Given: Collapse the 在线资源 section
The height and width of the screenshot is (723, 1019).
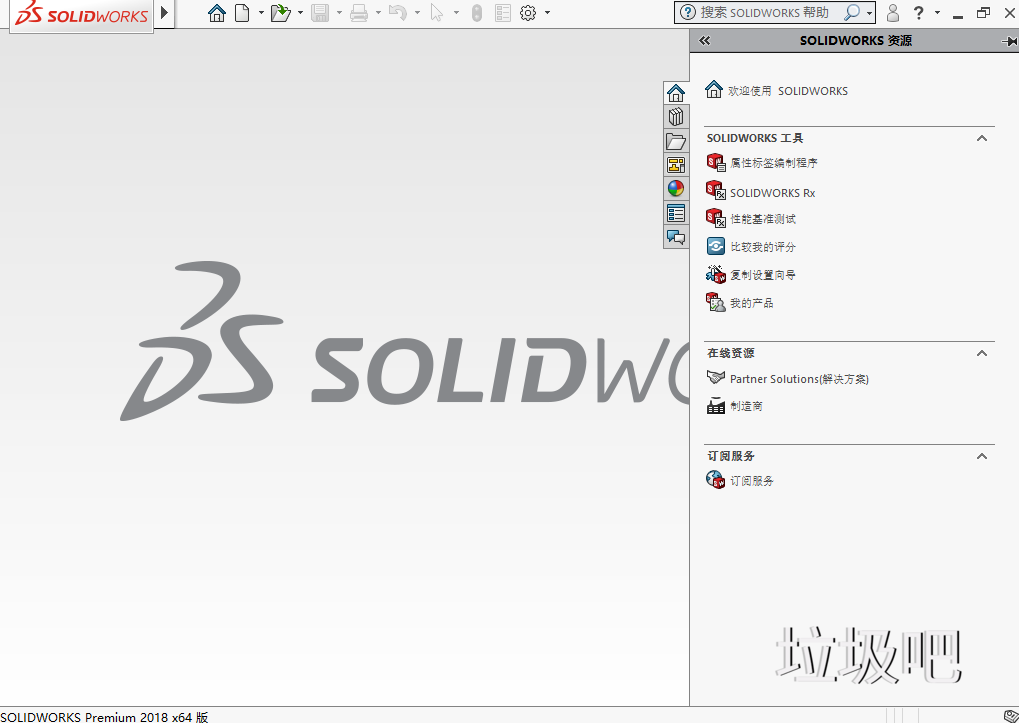Looking at the screenshot, I should click(x=981, y=353).
